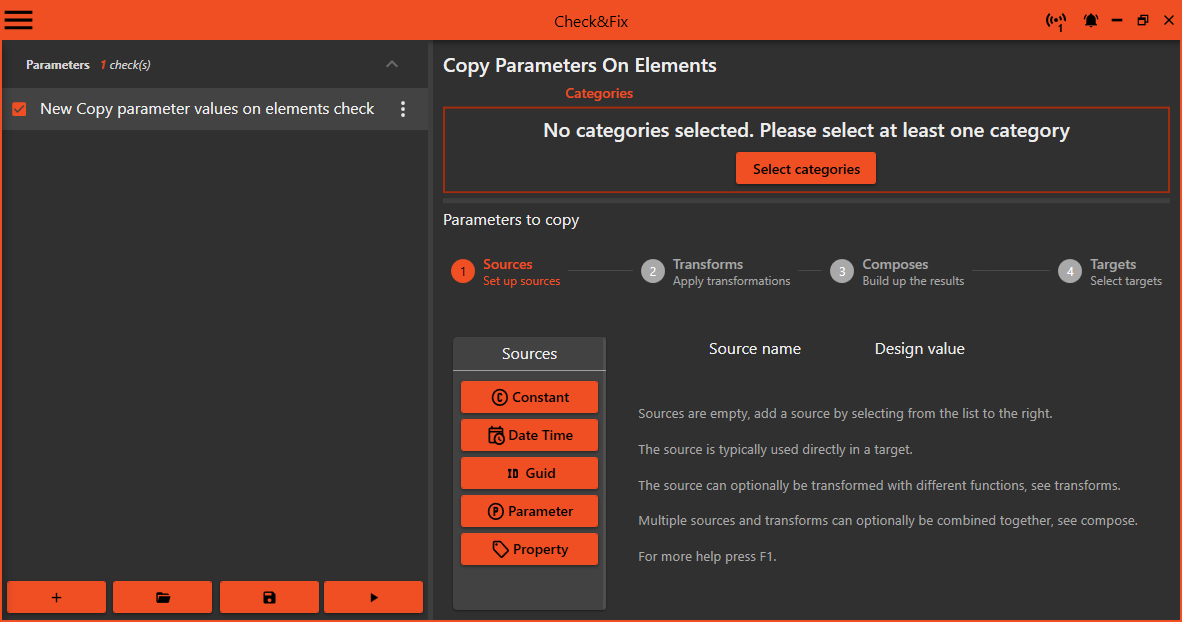Screen dimensions: 1182x622
Task: Save the current check
Action: [x=269, y=597]
